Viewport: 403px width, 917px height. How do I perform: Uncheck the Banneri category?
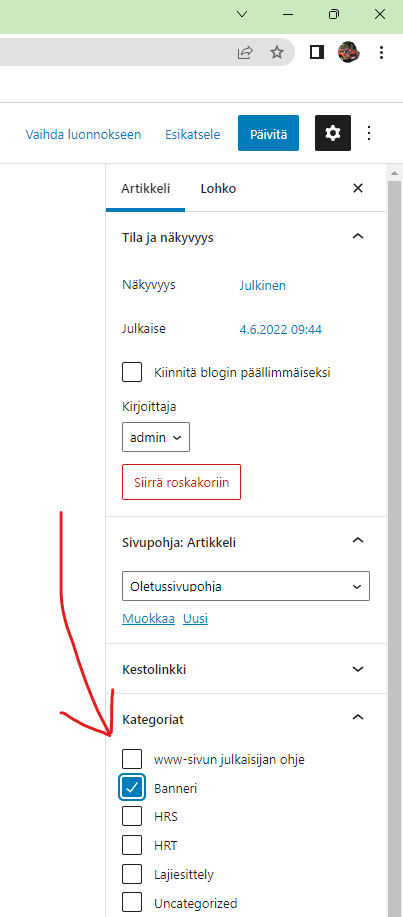pyautogui.click(x=132, y=788)
